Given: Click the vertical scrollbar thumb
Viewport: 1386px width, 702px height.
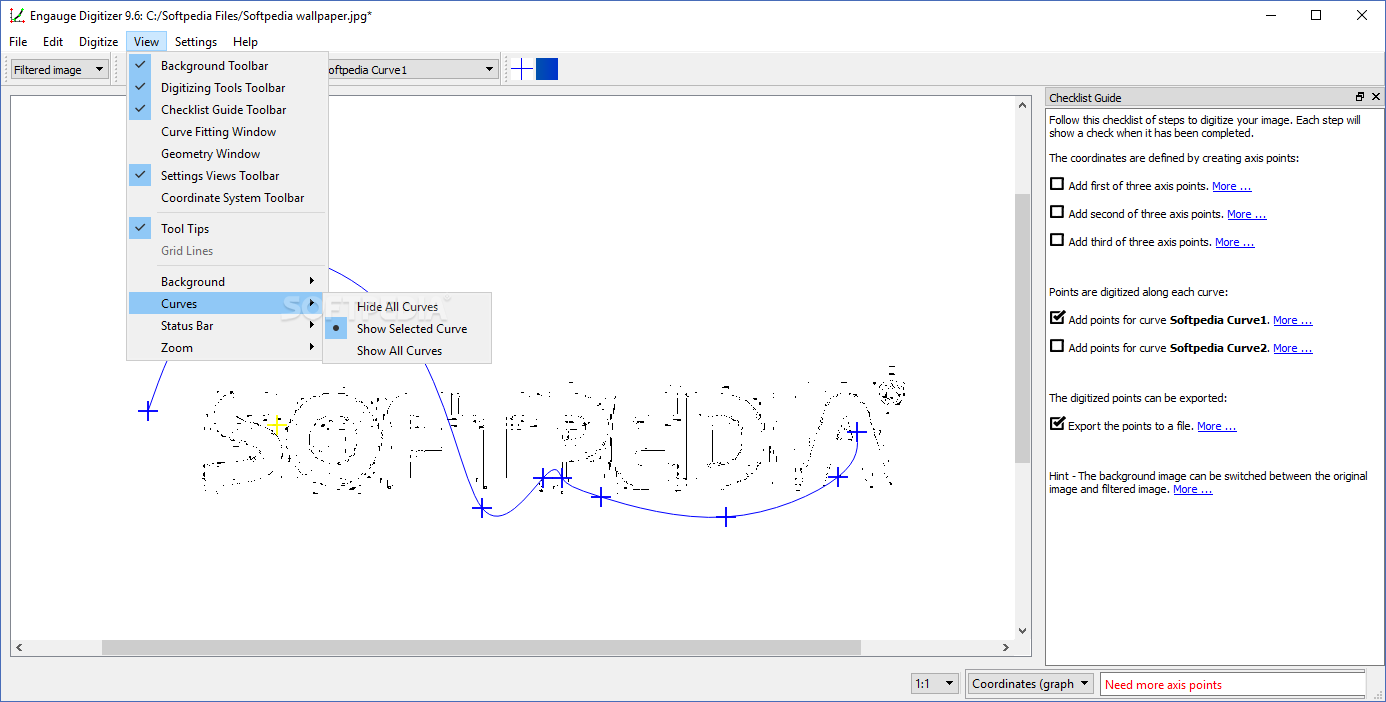Looking at the screenshot, I should pos(1022,328).
